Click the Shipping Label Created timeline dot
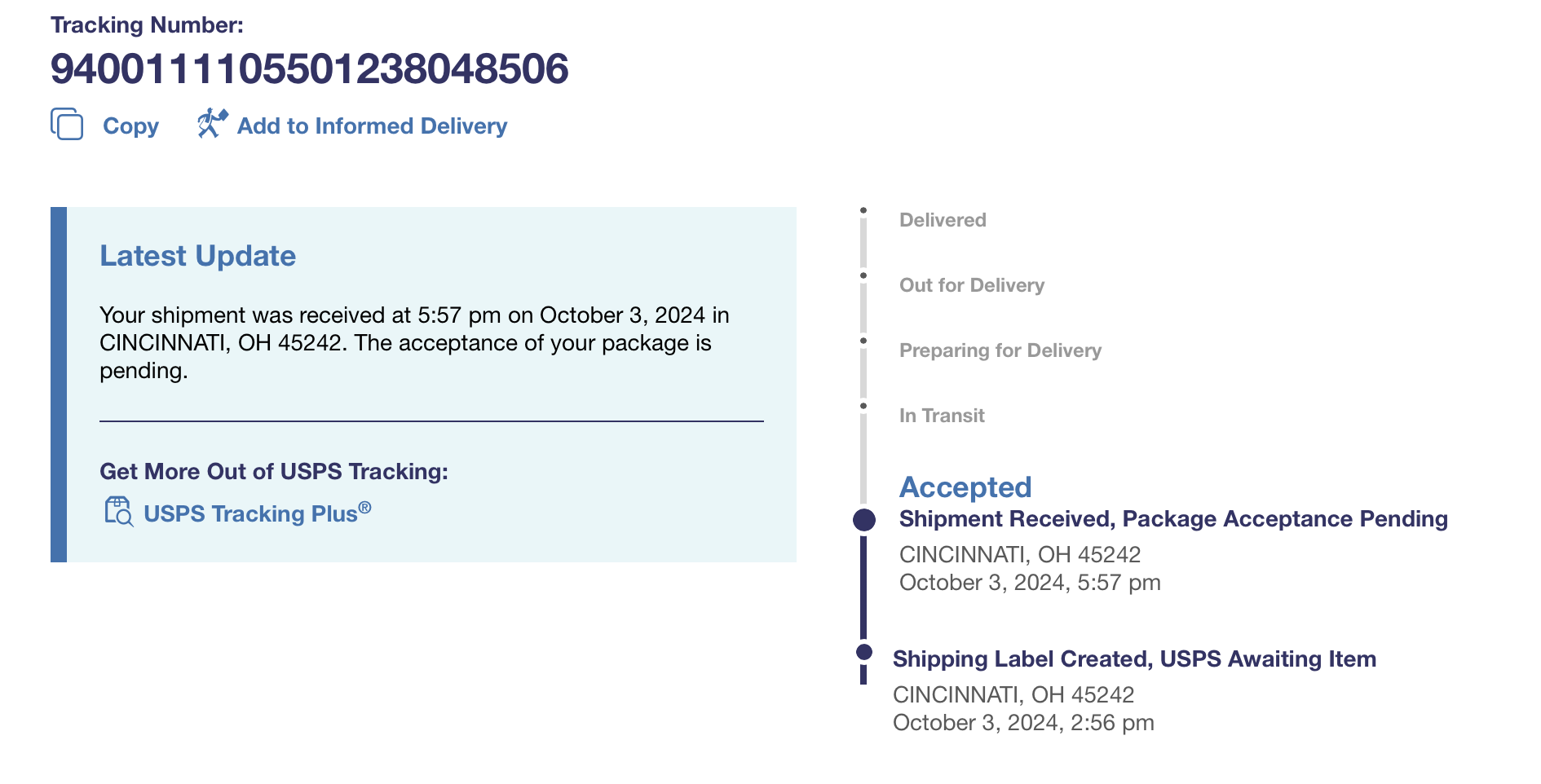The height and width of the screenshot is (784, 1541). (x=864, y=652)
